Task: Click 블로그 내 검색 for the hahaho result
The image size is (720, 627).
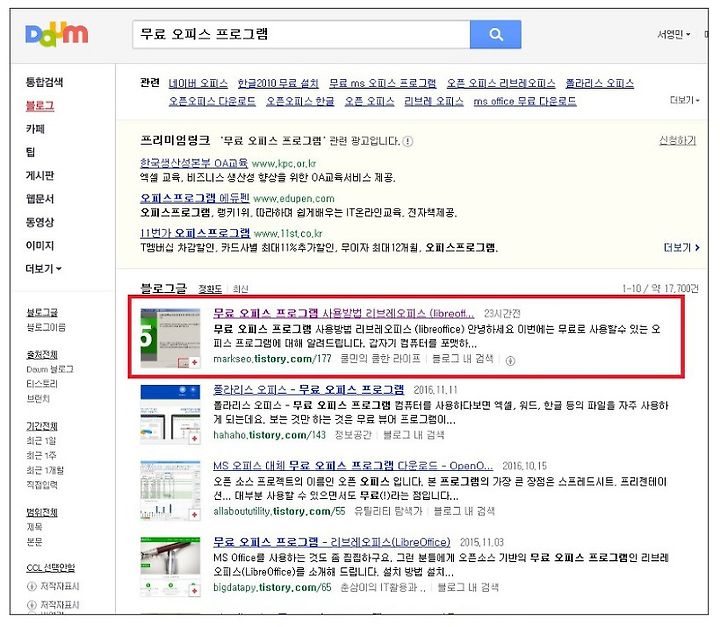Action: pos(413,435)
